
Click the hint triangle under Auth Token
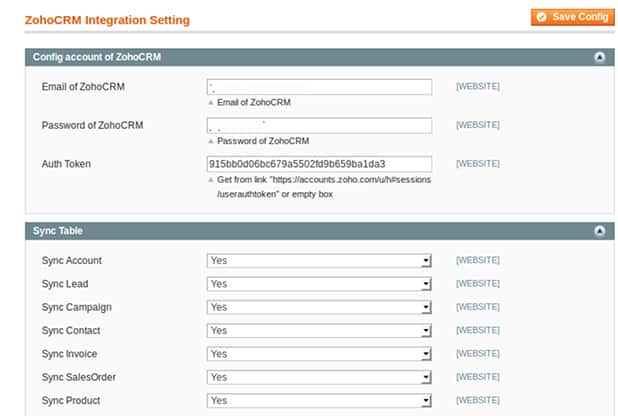click(210, 180)
